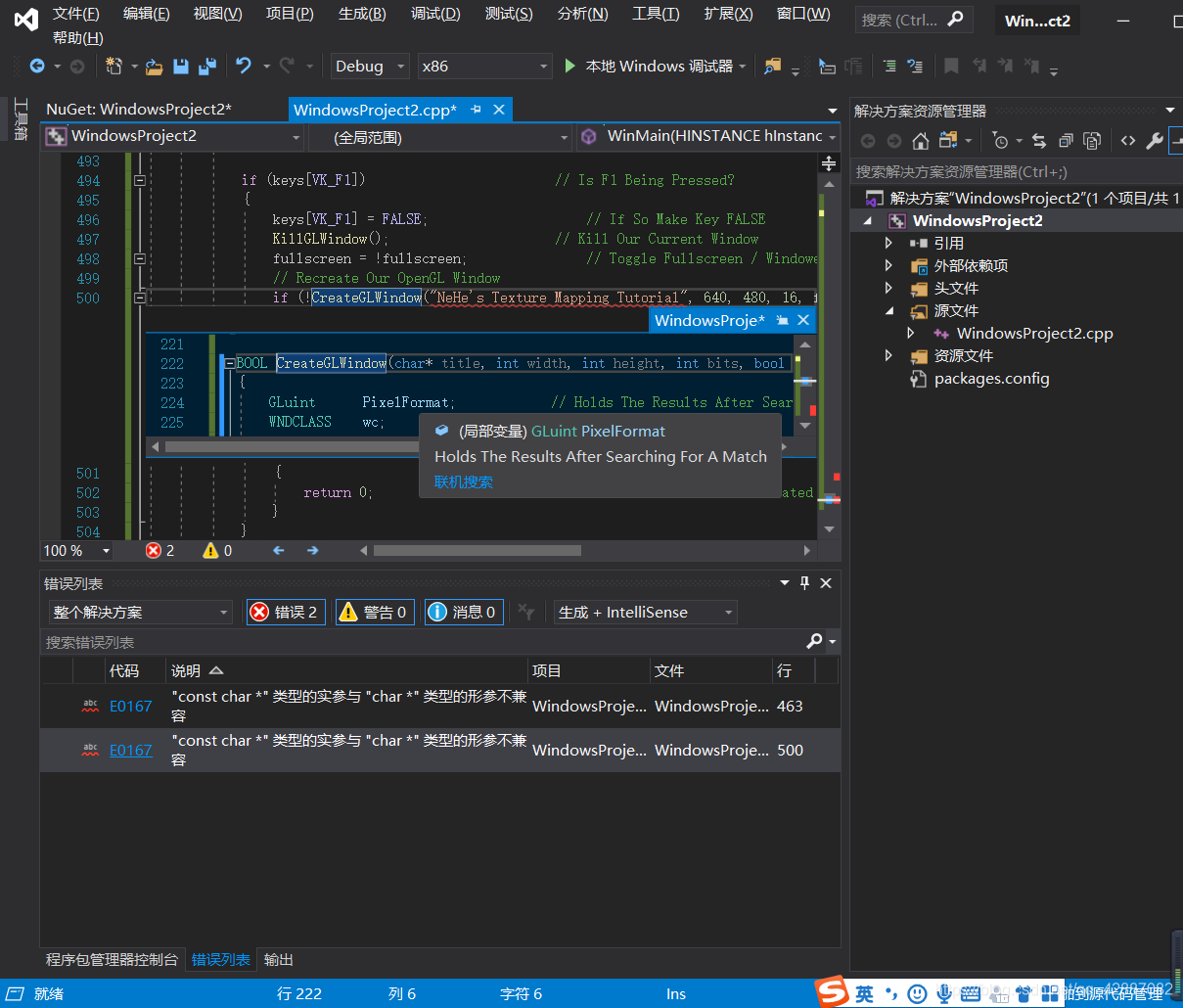Image resolution: width=1183 pixels, height=1008 pixels.
Task: Click the bookmark toggle icon in the toolbar
Action: tap(951, 66)
